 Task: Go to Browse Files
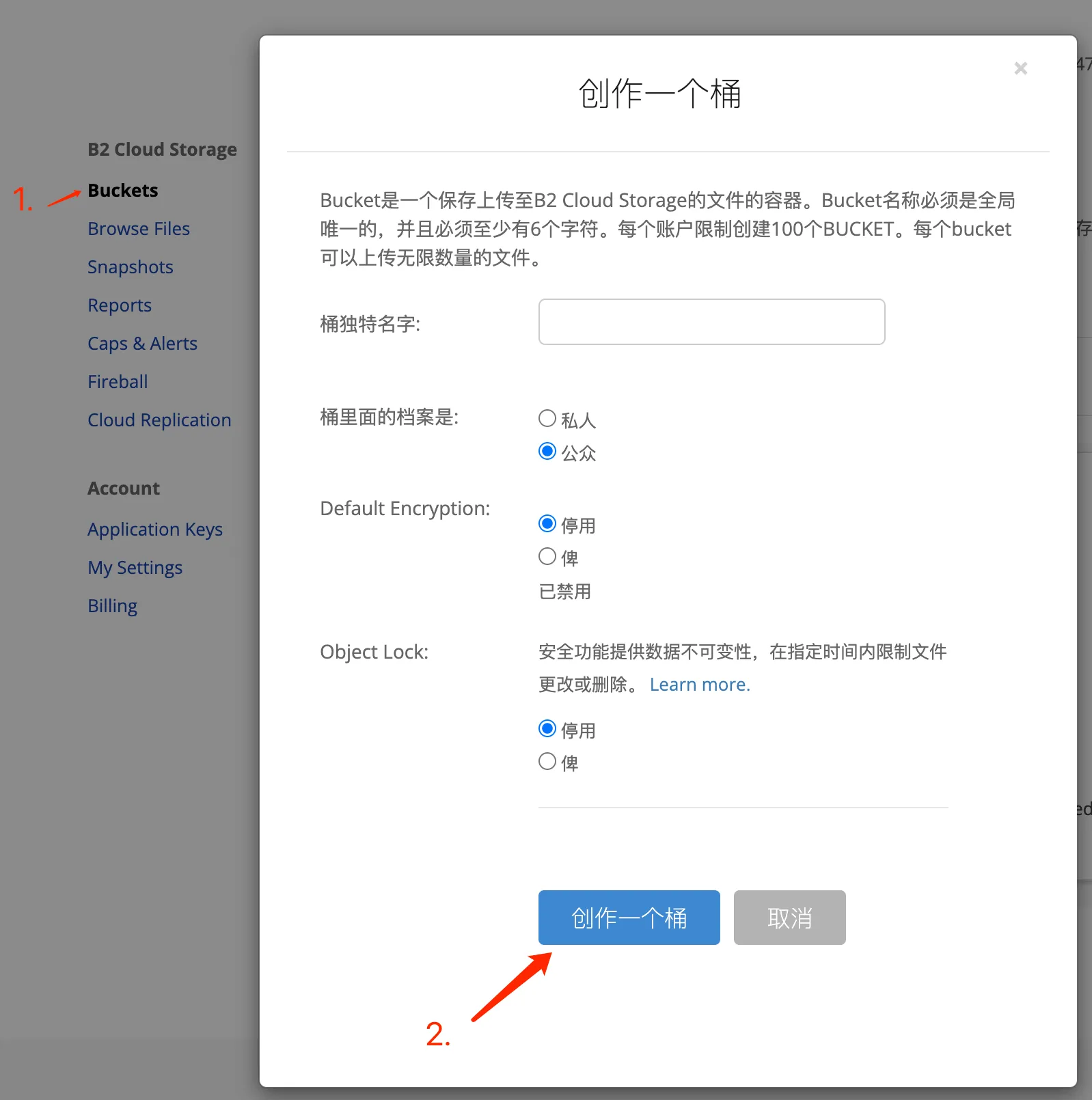139,229
